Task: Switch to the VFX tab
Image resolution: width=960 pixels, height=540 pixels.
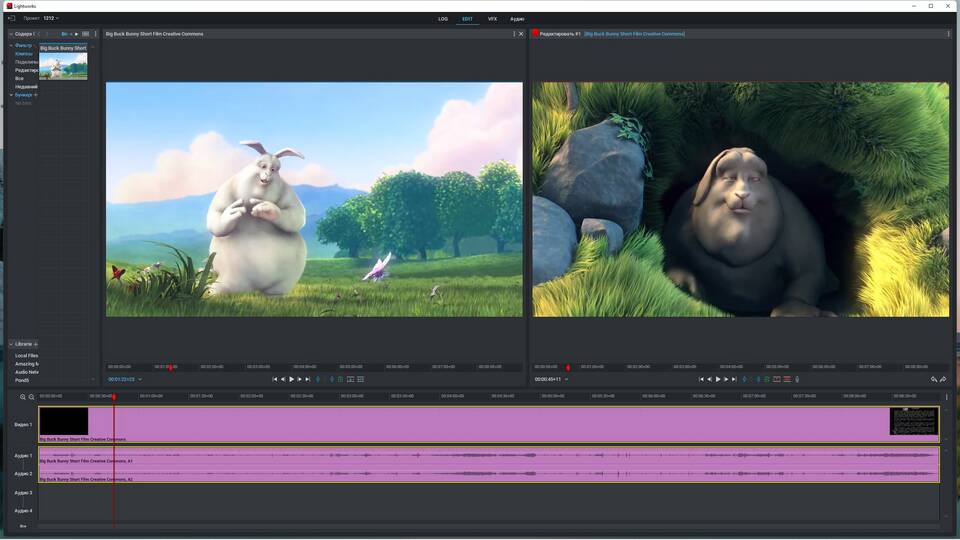Action: point(492,18)
